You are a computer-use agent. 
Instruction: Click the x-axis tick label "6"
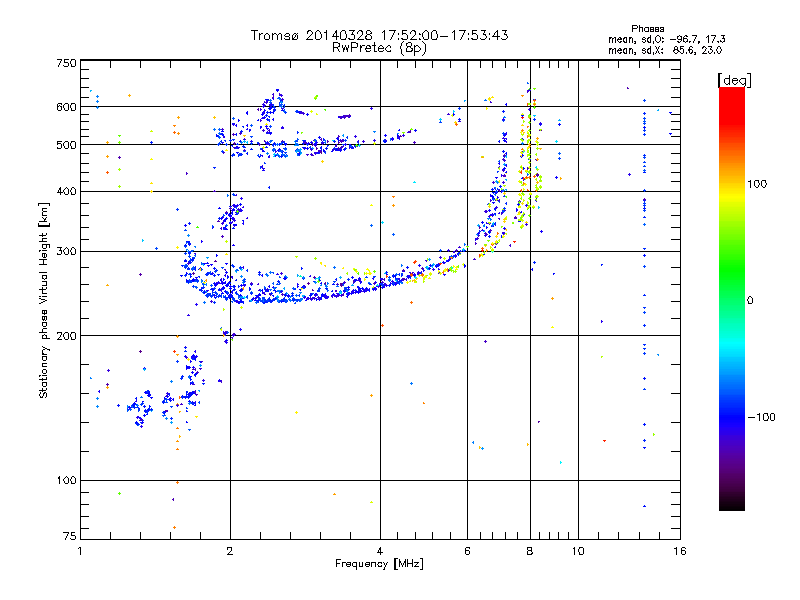[467, 551]
